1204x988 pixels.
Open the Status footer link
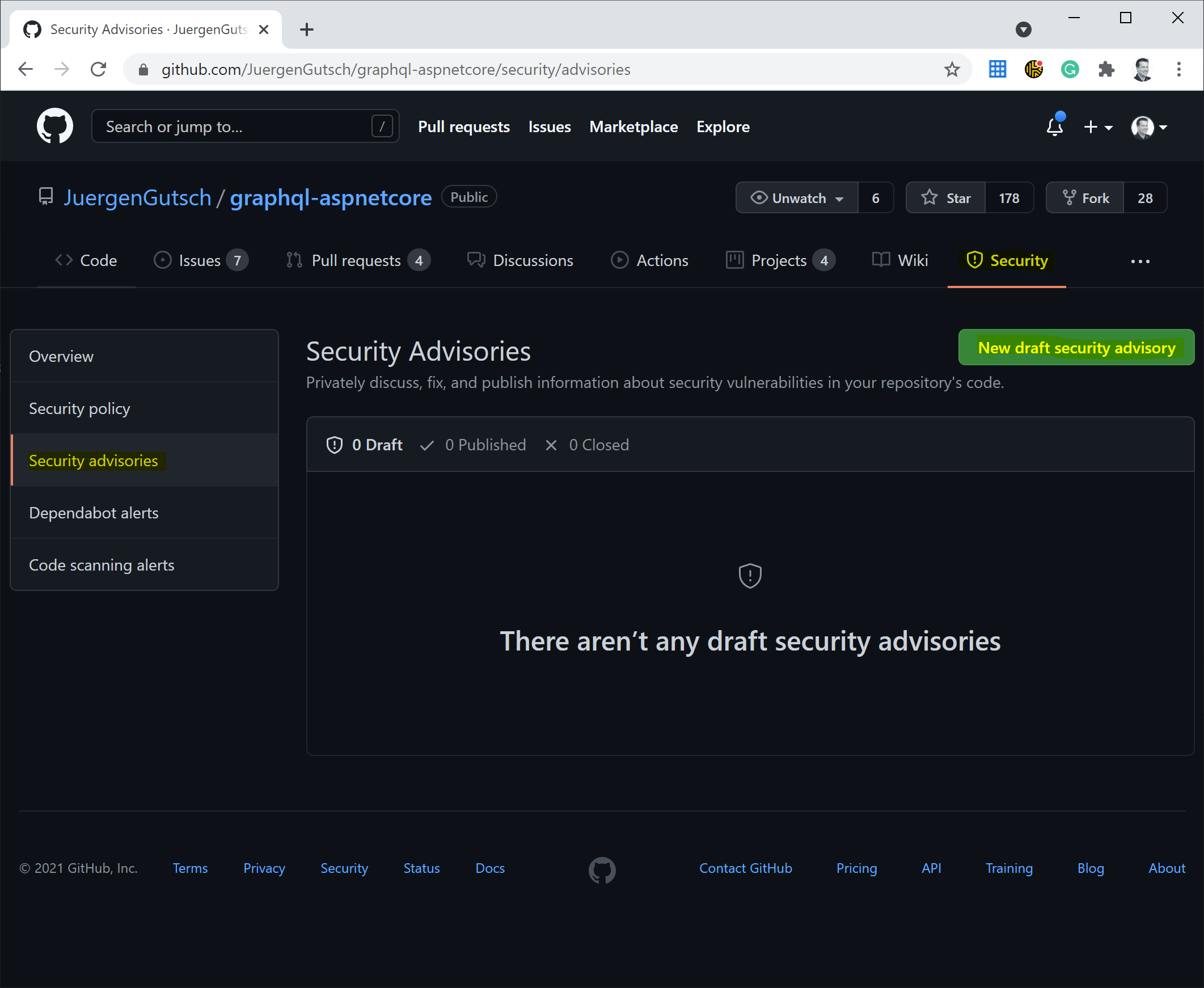[421, 868]
